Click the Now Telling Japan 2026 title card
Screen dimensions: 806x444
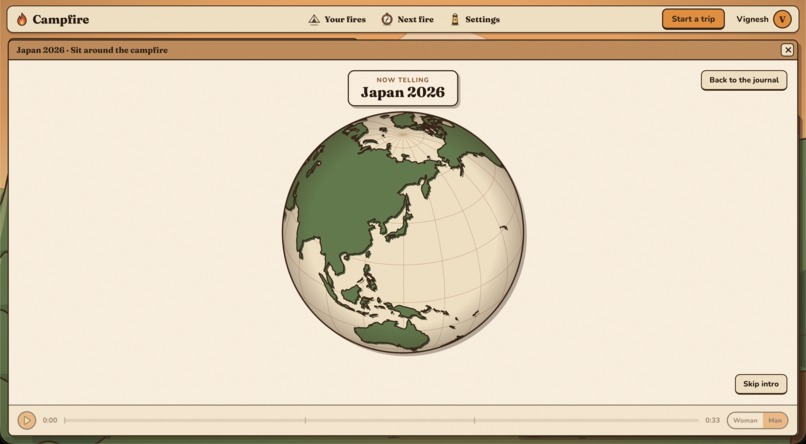403,88
